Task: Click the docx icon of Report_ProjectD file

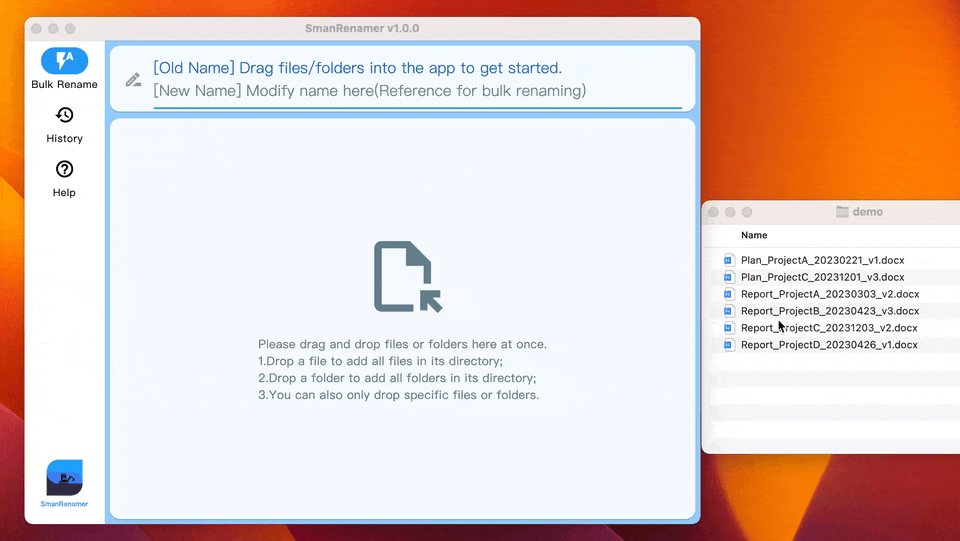Action: pyautogui.click(x=728, y=345)
